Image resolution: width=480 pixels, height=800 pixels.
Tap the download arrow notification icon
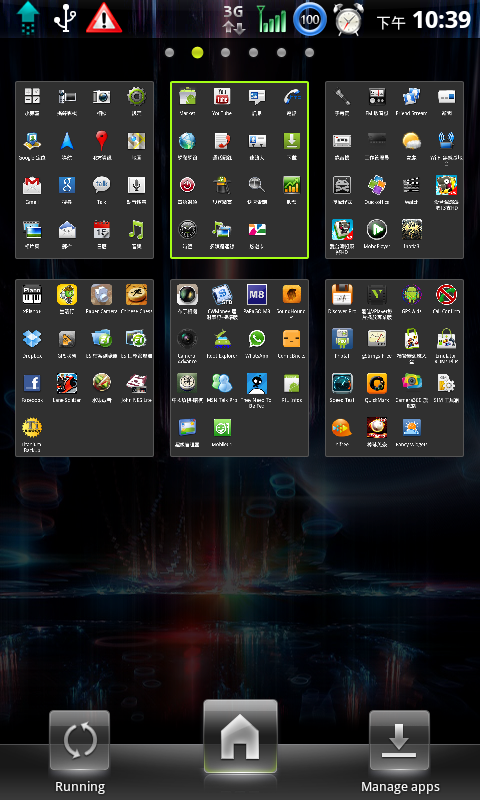click(x=28, y=19)
